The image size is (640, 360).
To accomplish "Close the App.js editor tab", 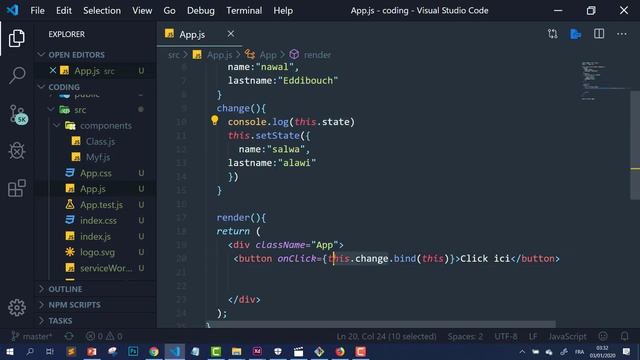I will (x=231, y=34).
